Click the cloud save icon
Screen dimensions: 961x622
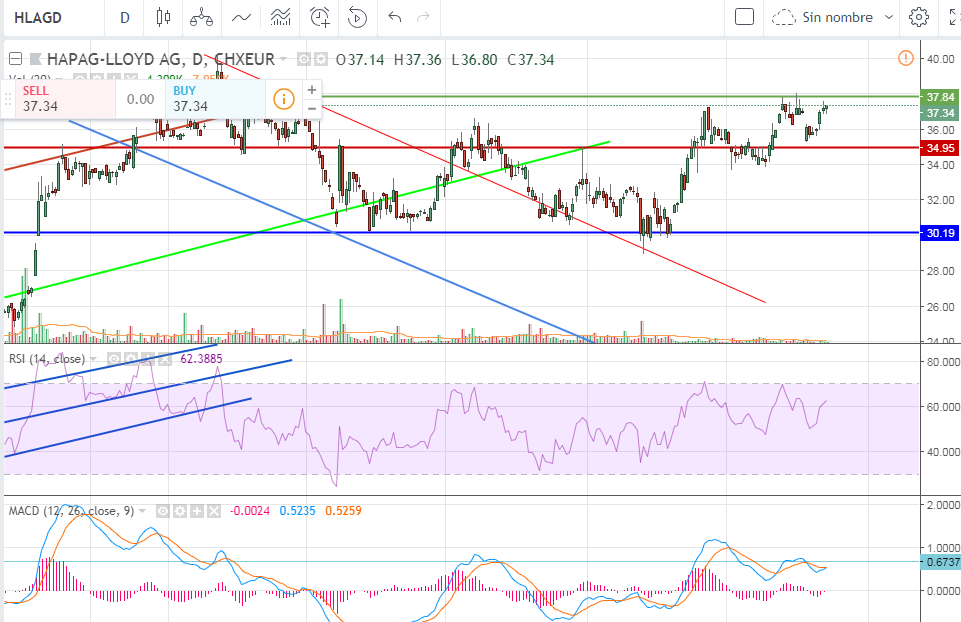click(783, 17)
